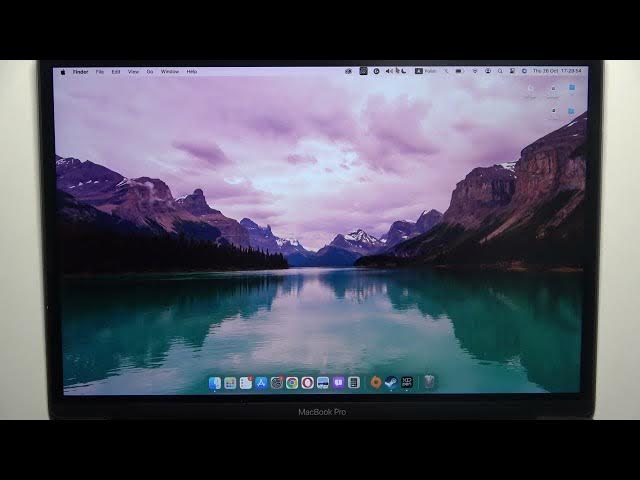Viewport: 640px width, 480px height.
Task: Open the Apple menu
Action: tap(63, 72)
